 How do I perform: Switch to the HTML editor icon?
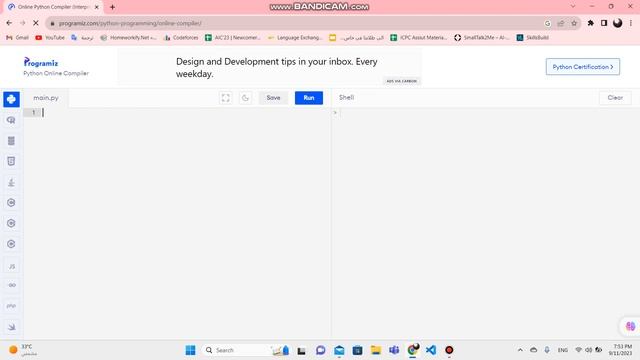click(x=11, y=161)
